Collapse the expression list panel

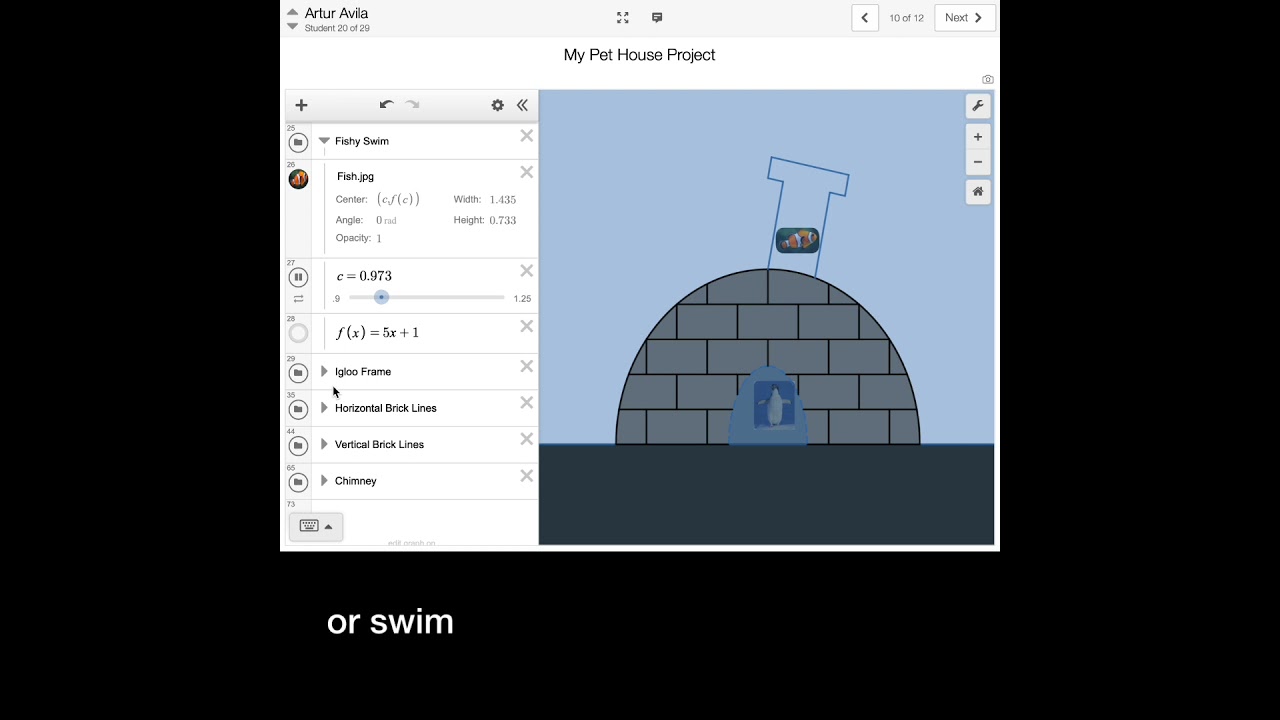[x=522, y=105]
